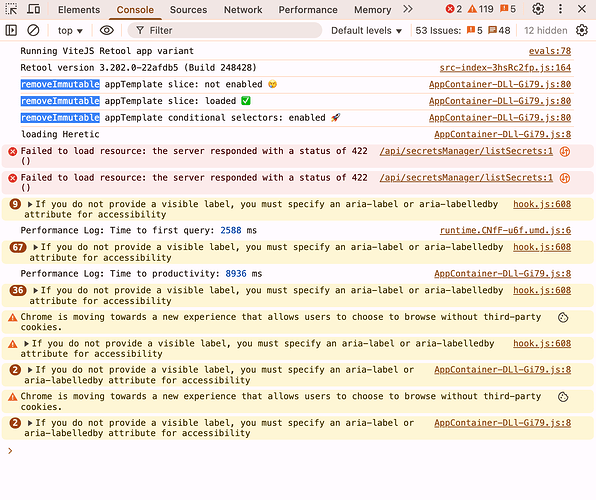The image size is (596, 500).
Task: Click the warning count badge showing 119
Action: point(480,9)
